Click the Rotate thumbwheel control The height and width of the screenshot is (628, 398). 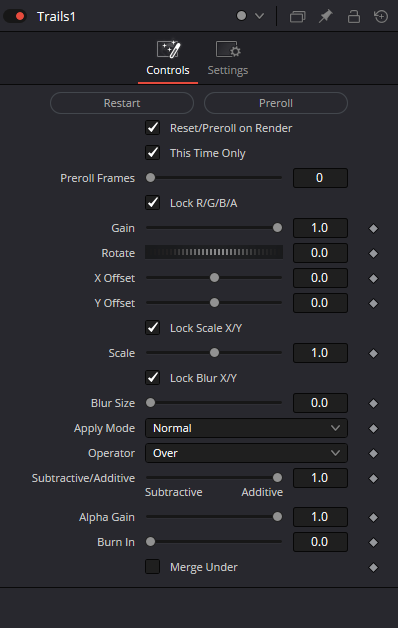(214, 252)
